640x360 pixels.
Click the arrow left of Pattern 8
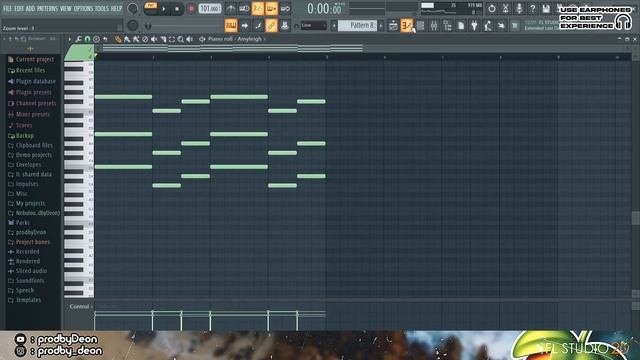click(334, 25)
